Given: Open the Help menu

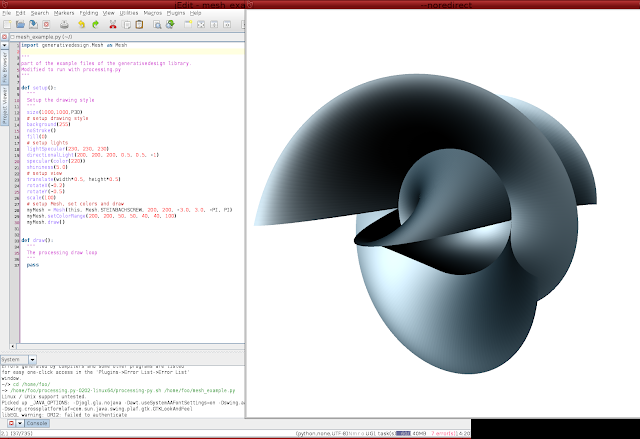Looking at the screenshot, I should (x=196, y=13).
